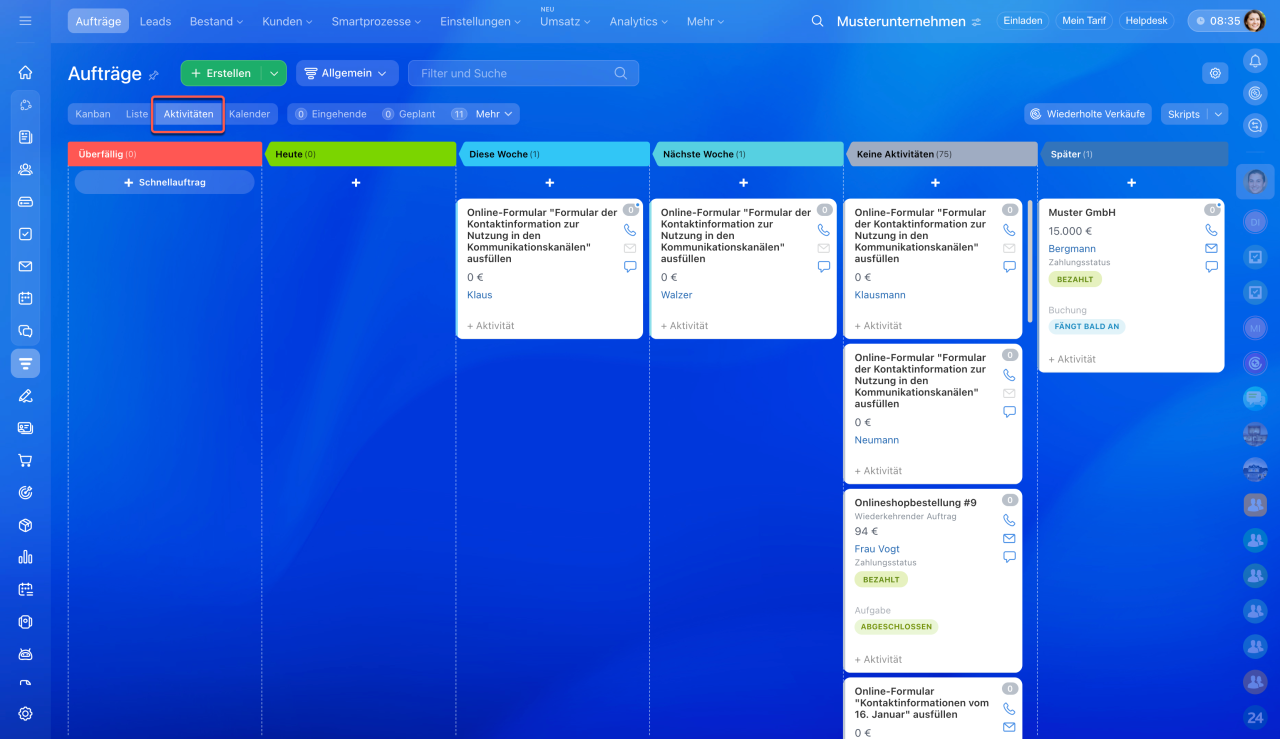
Task: Open the mail envelope icon in left sidebar
Action: (x=25, y=266)
